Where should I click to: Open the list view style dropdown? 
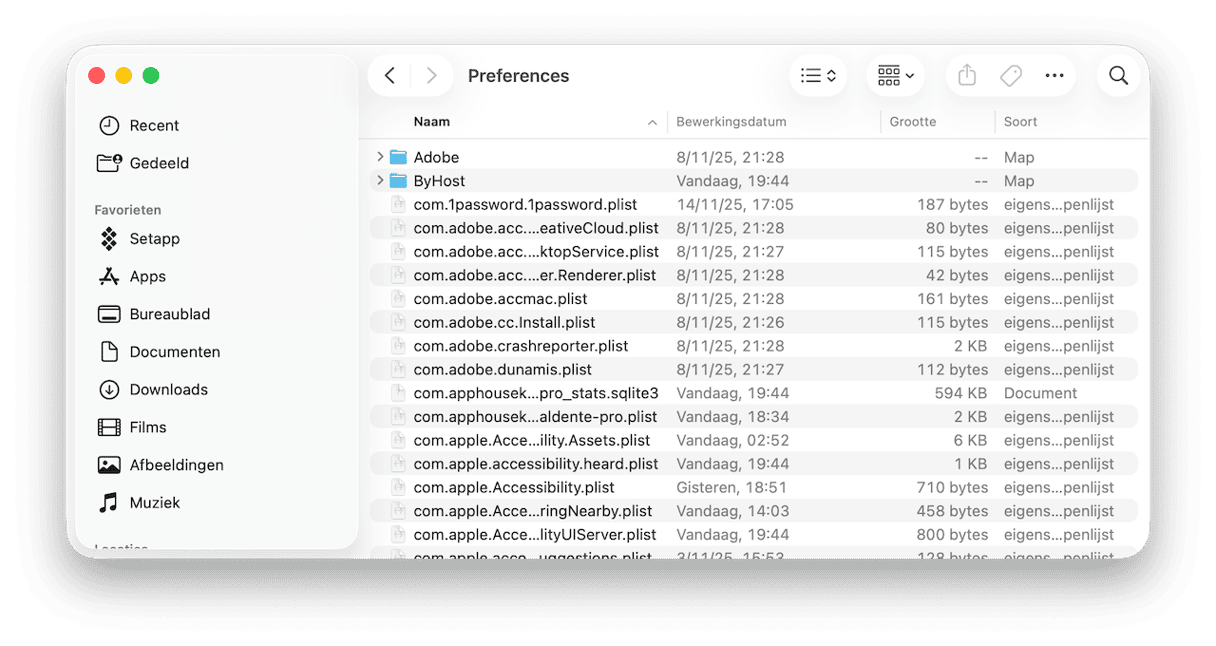coord(818,76)
